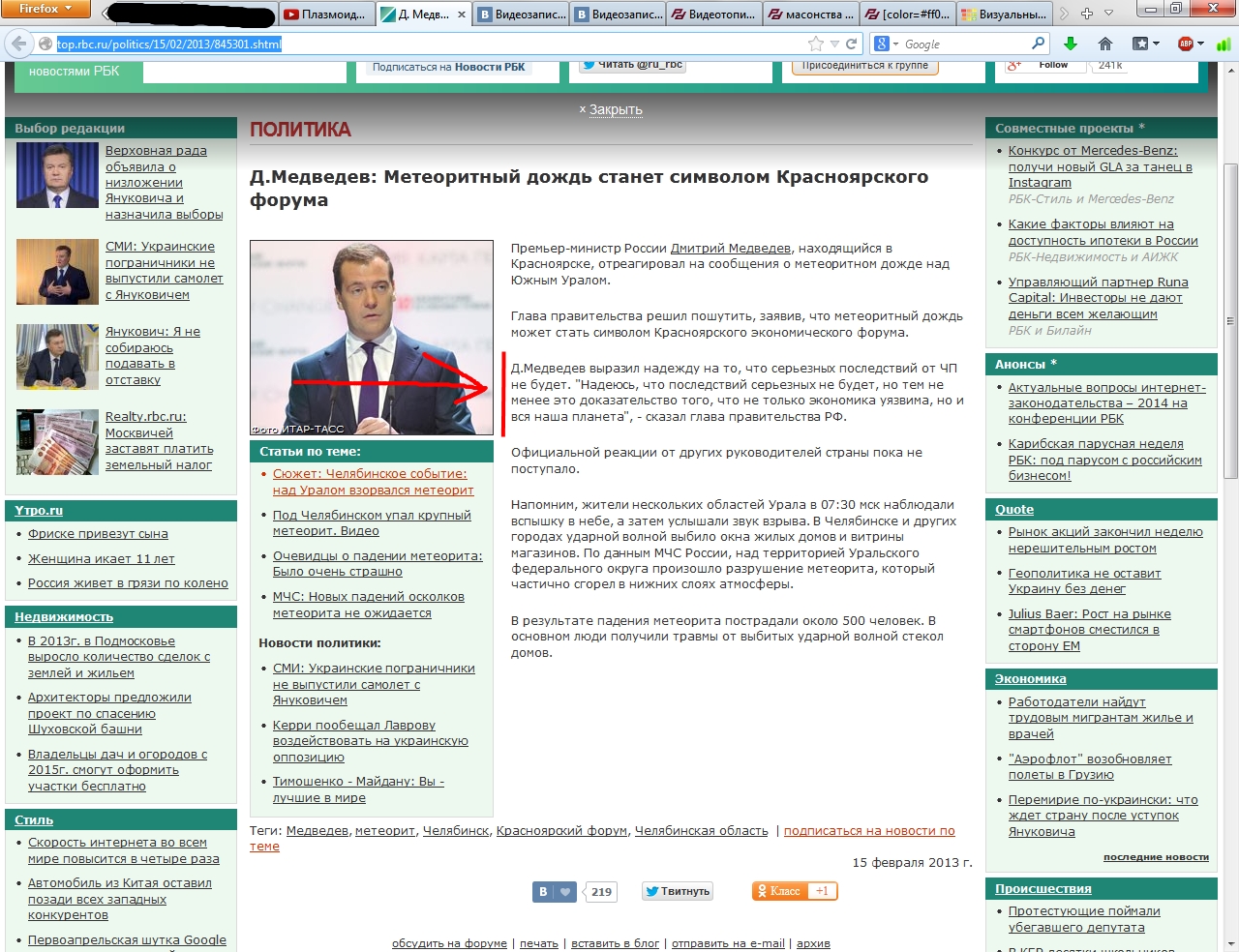Open the bookmarks menu toolbar icon
The height and width of the screenshot is (952, 1239).
point(1146,44)
